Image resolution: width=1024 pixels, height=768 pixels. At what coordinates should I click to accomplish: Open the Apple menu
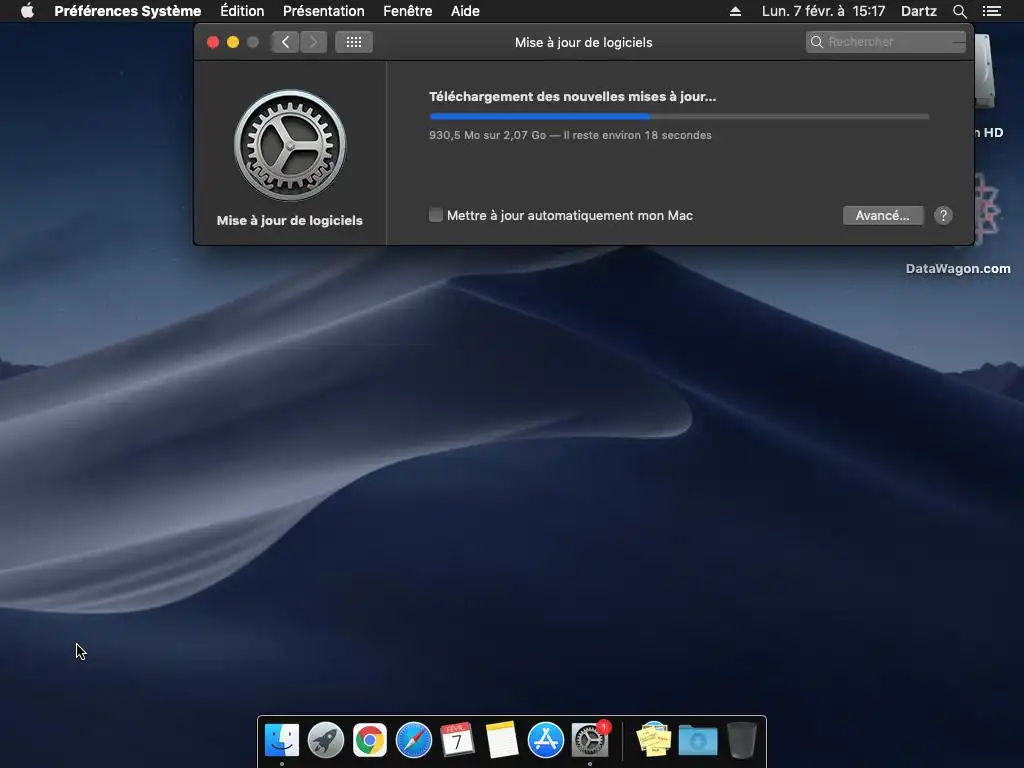click(27, 11)
